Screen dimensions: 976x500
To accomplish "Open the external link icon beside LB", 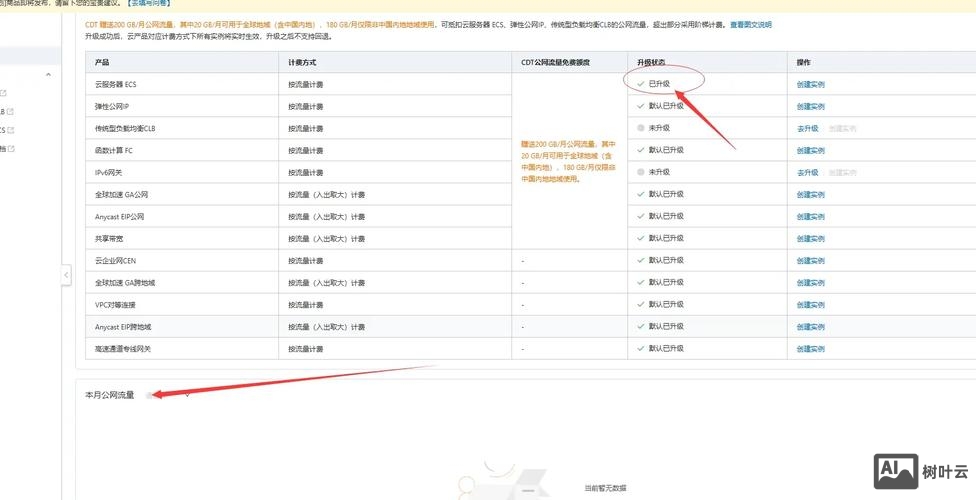I will pyautogui.click(x=11, y=112).
